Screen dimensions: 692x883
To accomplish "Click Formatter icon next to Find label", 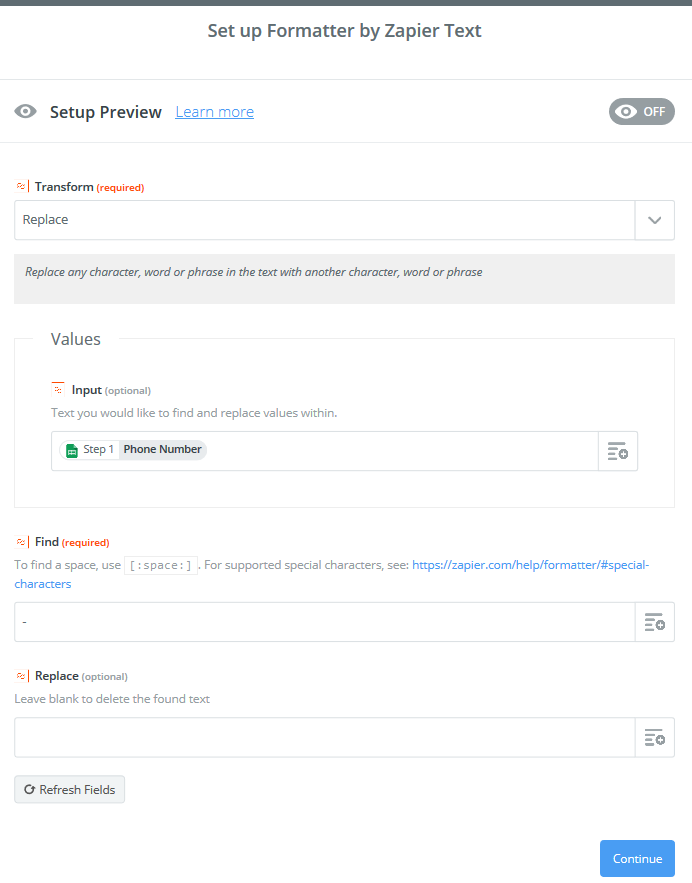I will click(21, 542).
